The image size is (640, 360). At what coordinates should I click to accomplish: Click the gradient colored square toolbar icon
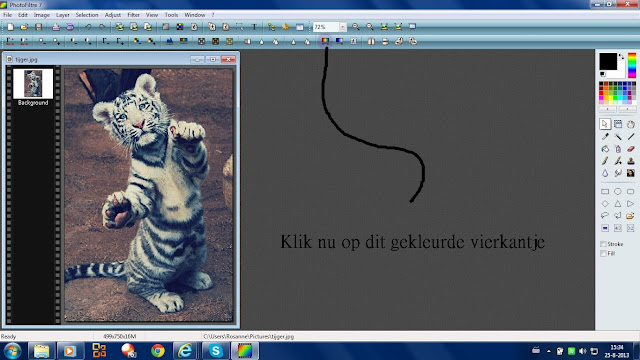(x=325, y=41)
